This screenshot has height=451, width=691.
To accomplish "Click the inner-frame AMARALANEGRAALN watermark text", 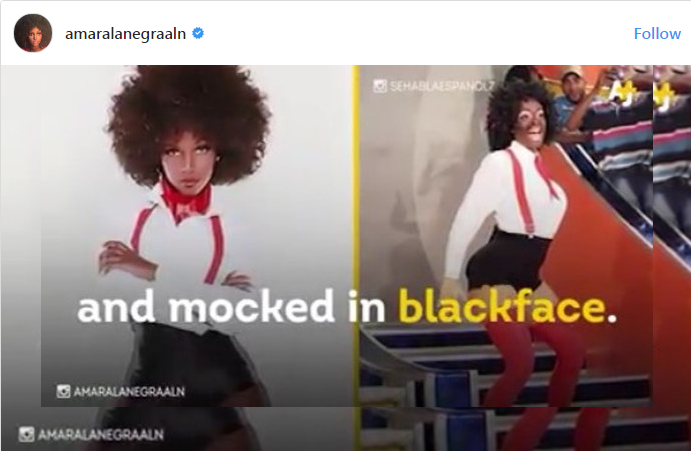I will click(x=129, y=392).
